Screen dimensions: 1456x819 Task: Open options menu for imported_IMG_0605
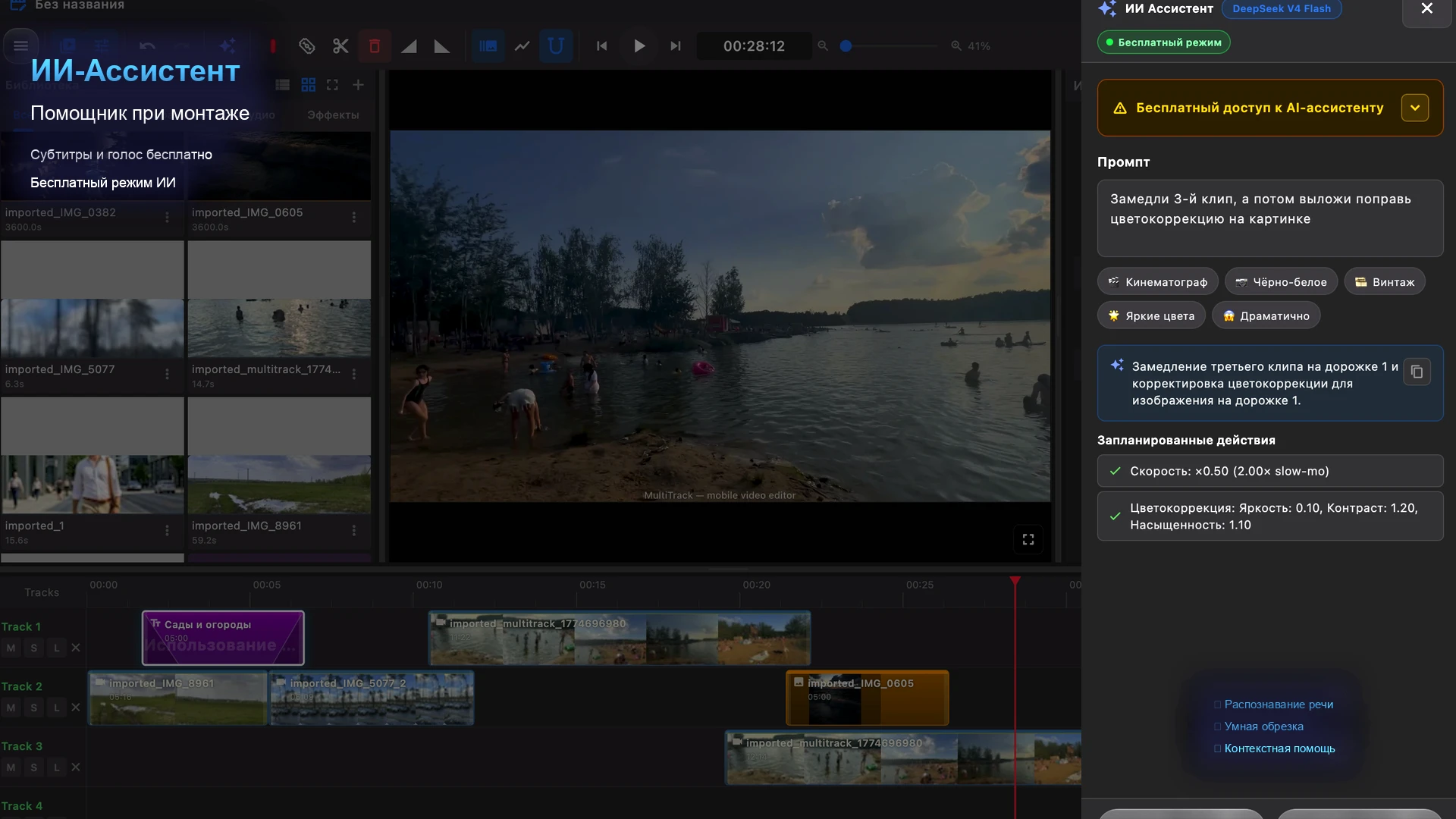point(353,218)
